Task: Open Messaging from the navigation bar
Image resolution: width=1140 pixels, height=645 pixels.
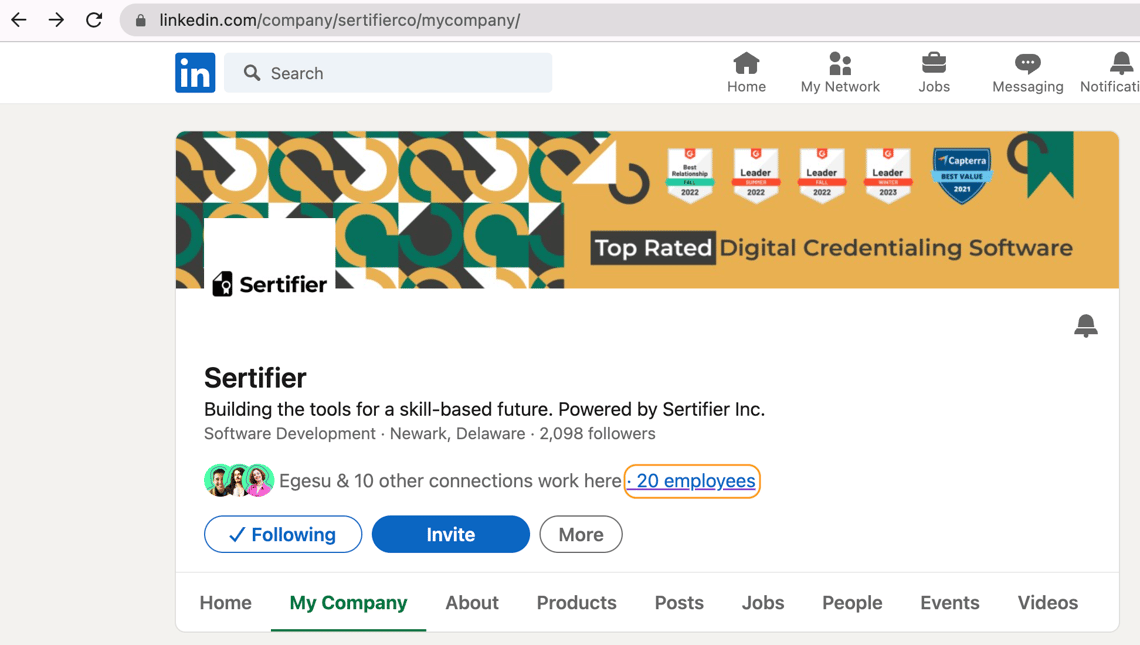Action: [1027, 72]
